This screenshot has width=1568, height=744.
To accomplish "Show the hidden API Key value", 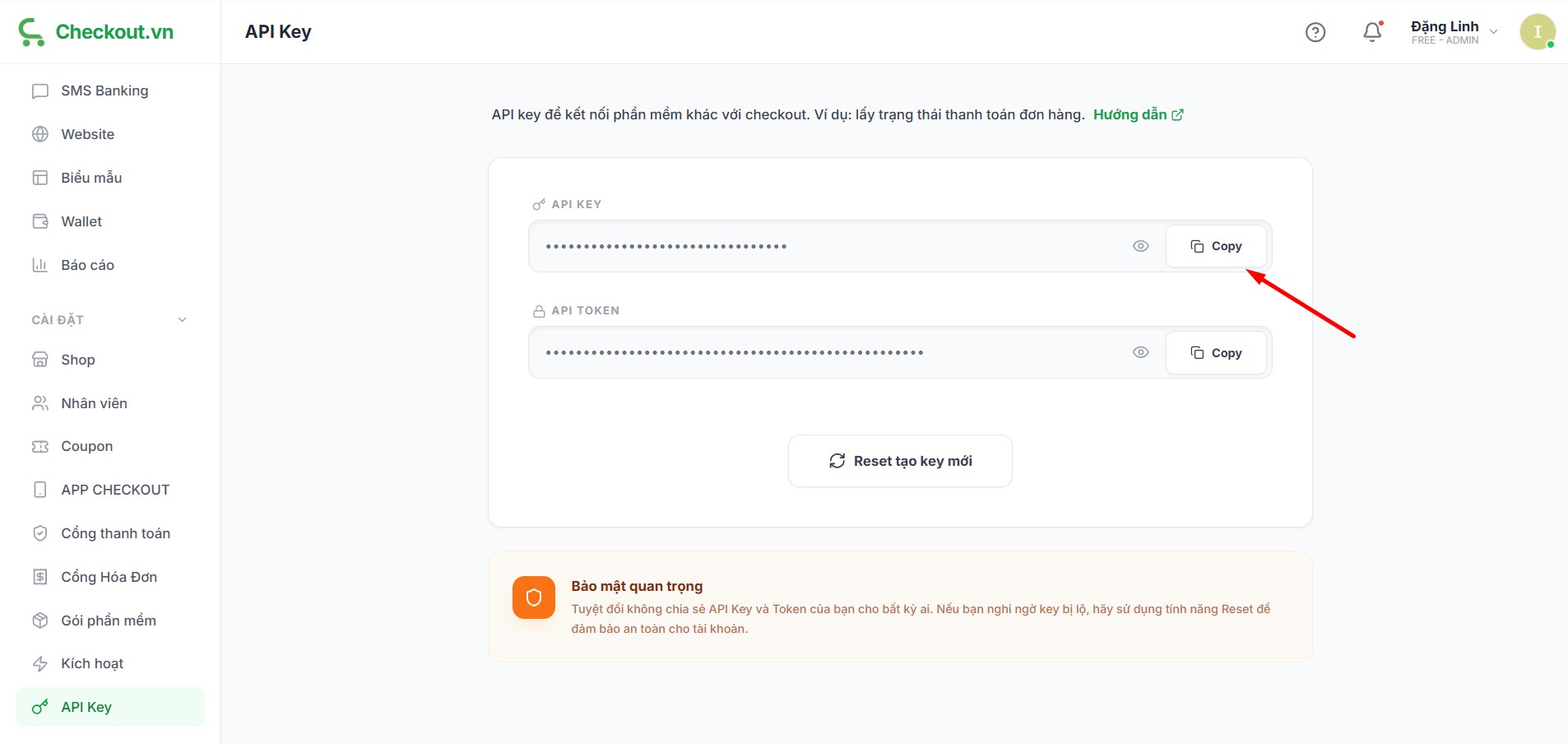I will [1140, 246].
